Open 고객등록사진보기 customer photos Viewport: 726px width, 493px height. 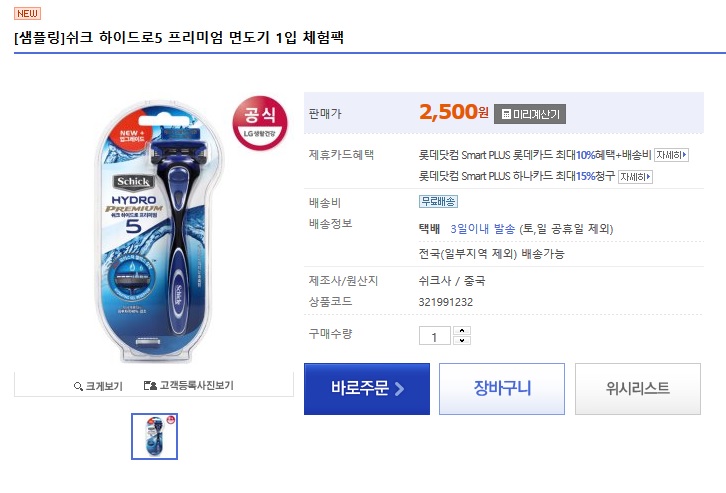[188, 385]
